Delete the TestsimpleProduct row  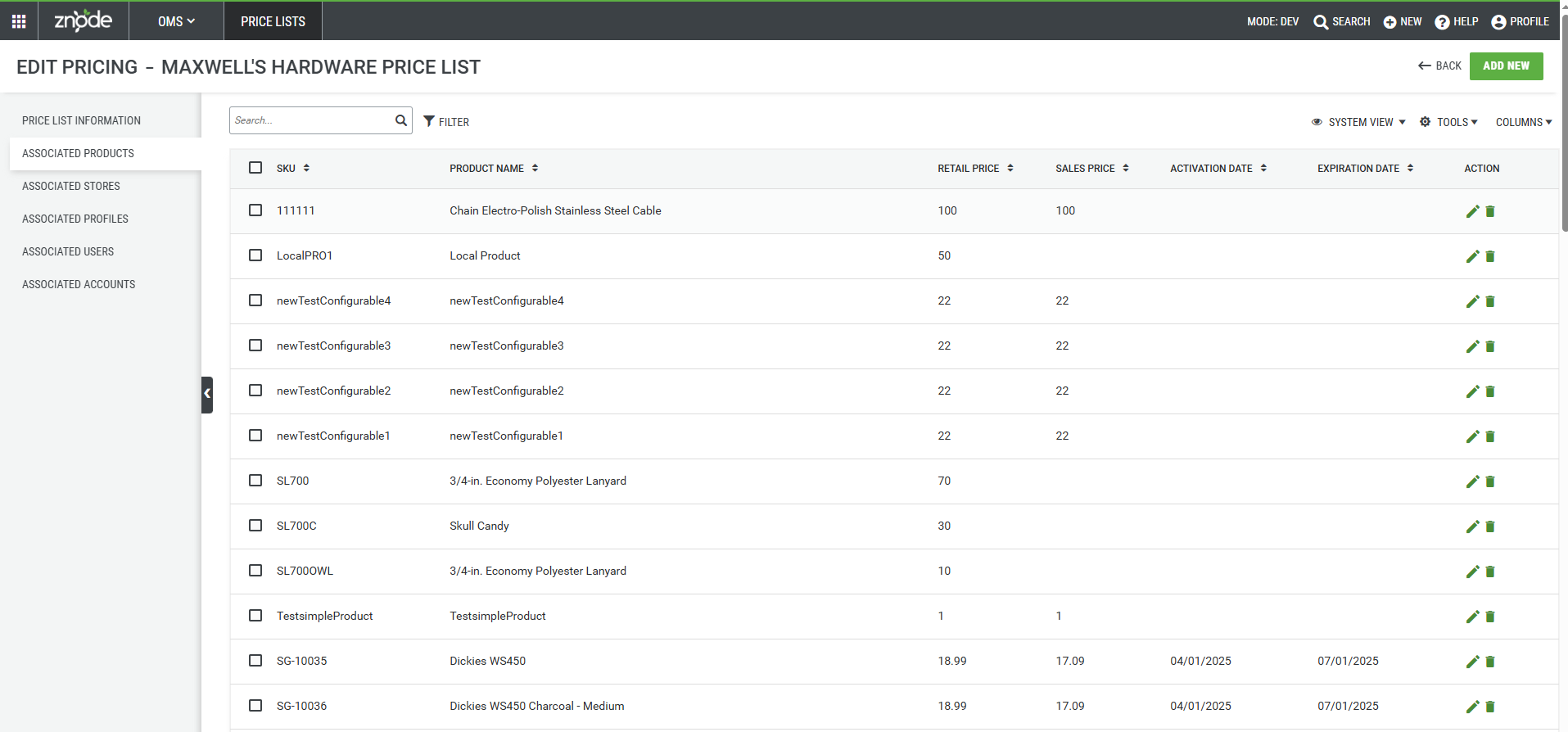point(1490,617)
